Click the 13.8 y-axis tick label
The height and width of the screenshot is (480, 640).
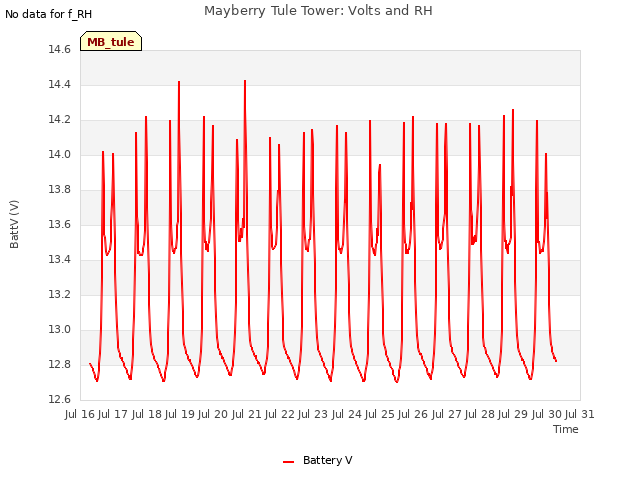(x=59, y=189)
